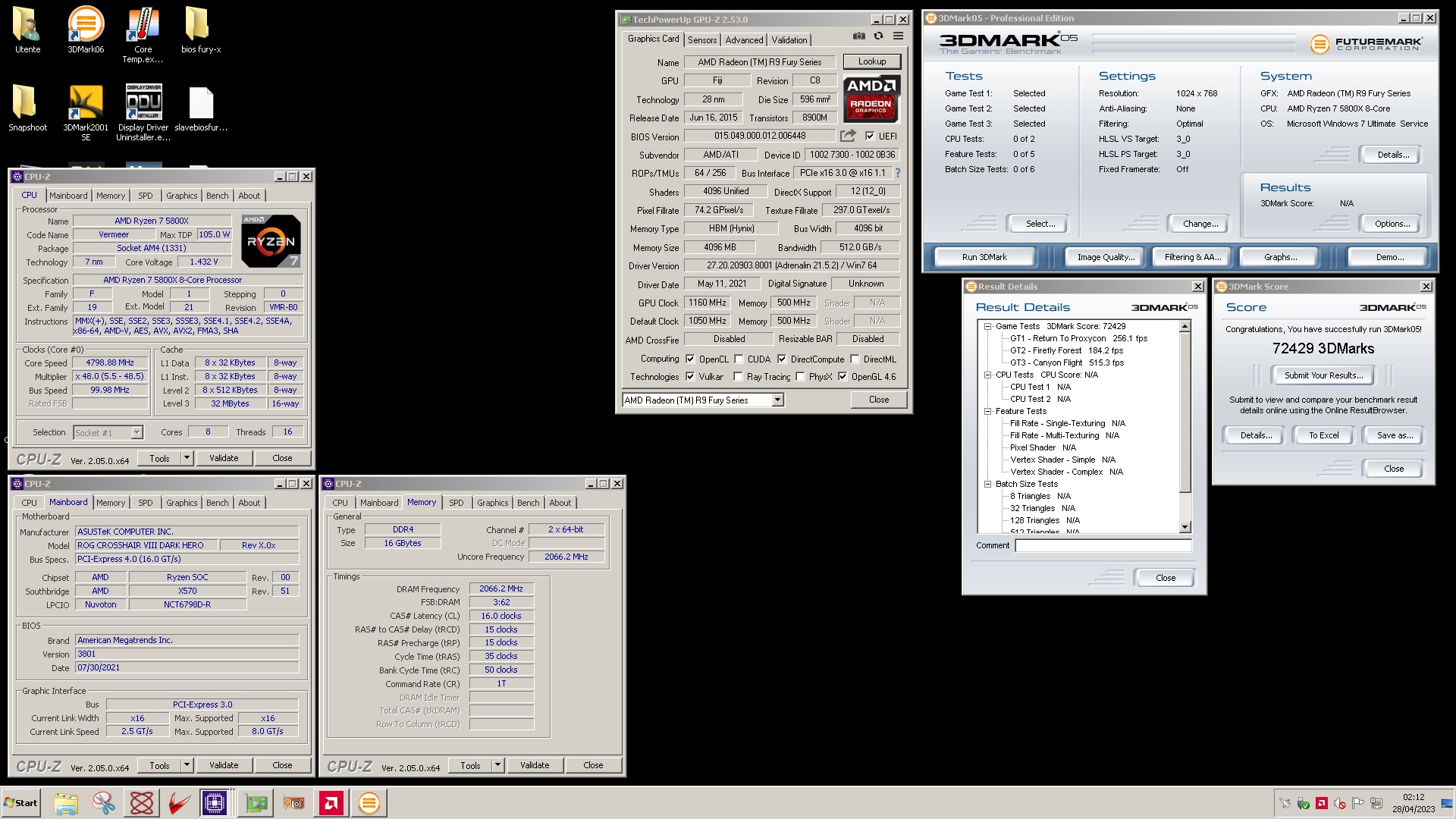Open the bios fury-x folder on desktop

click(200, 30)
